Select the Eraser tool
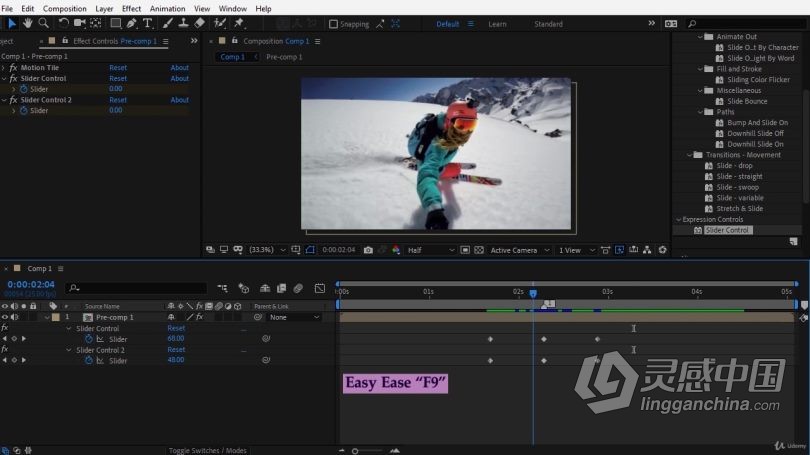Viewport: 810px width, 455px height. (199, 23)
